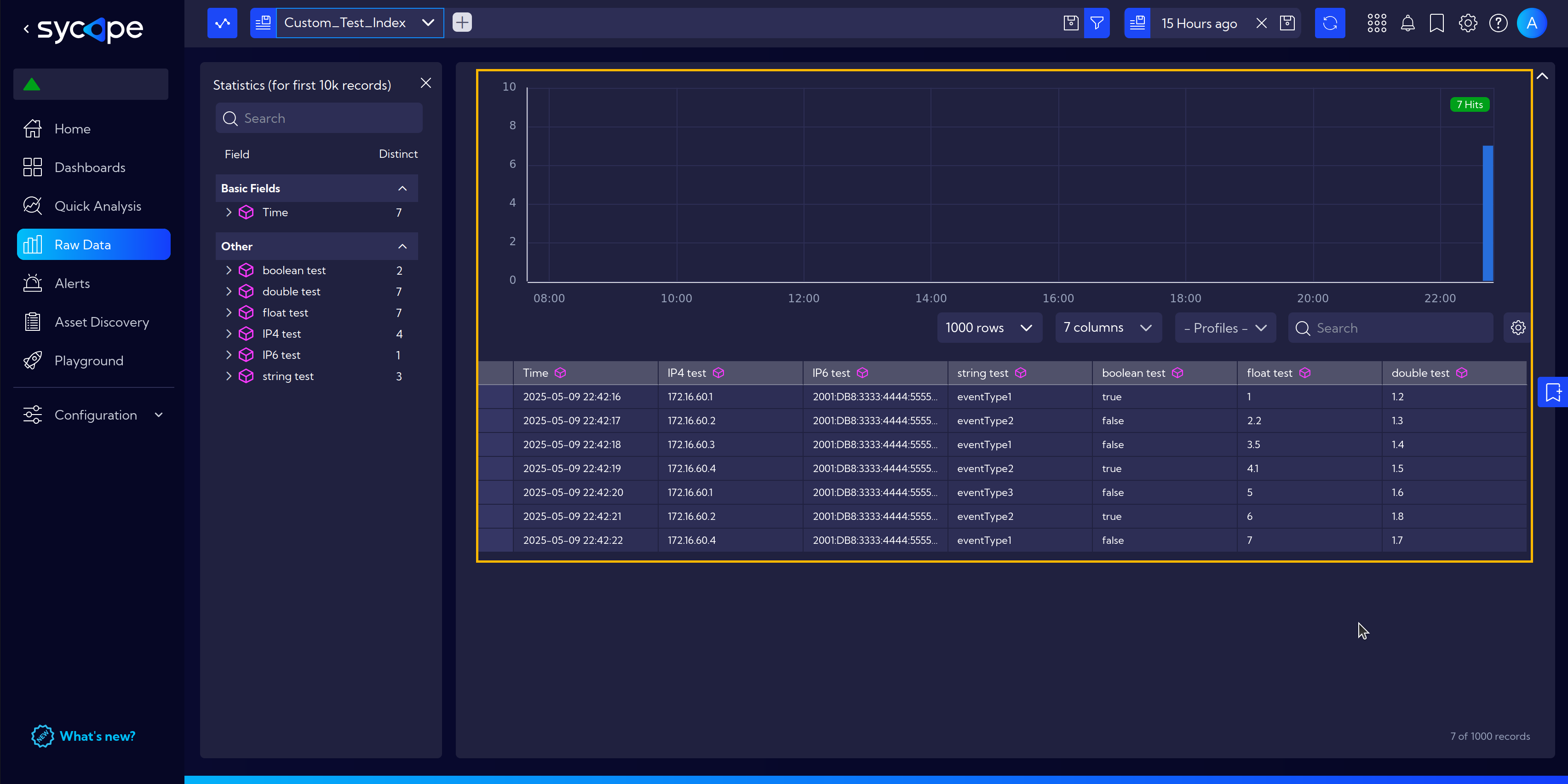Image resolution: width=1568 pixels, height=784 pixels.
Task: Open the 1000 rows dropdown
Action: point(989,328)
